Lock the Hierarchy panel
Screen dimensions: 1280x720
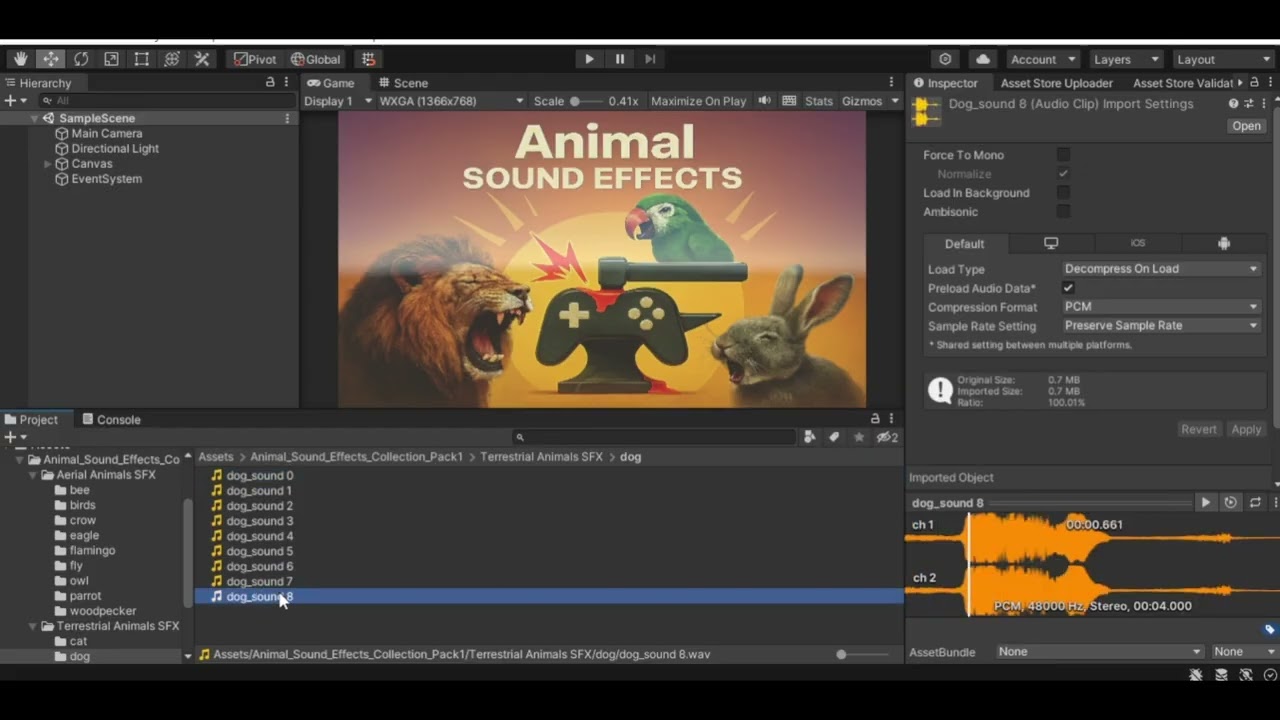pyautogui.click(x=270, y=82)
